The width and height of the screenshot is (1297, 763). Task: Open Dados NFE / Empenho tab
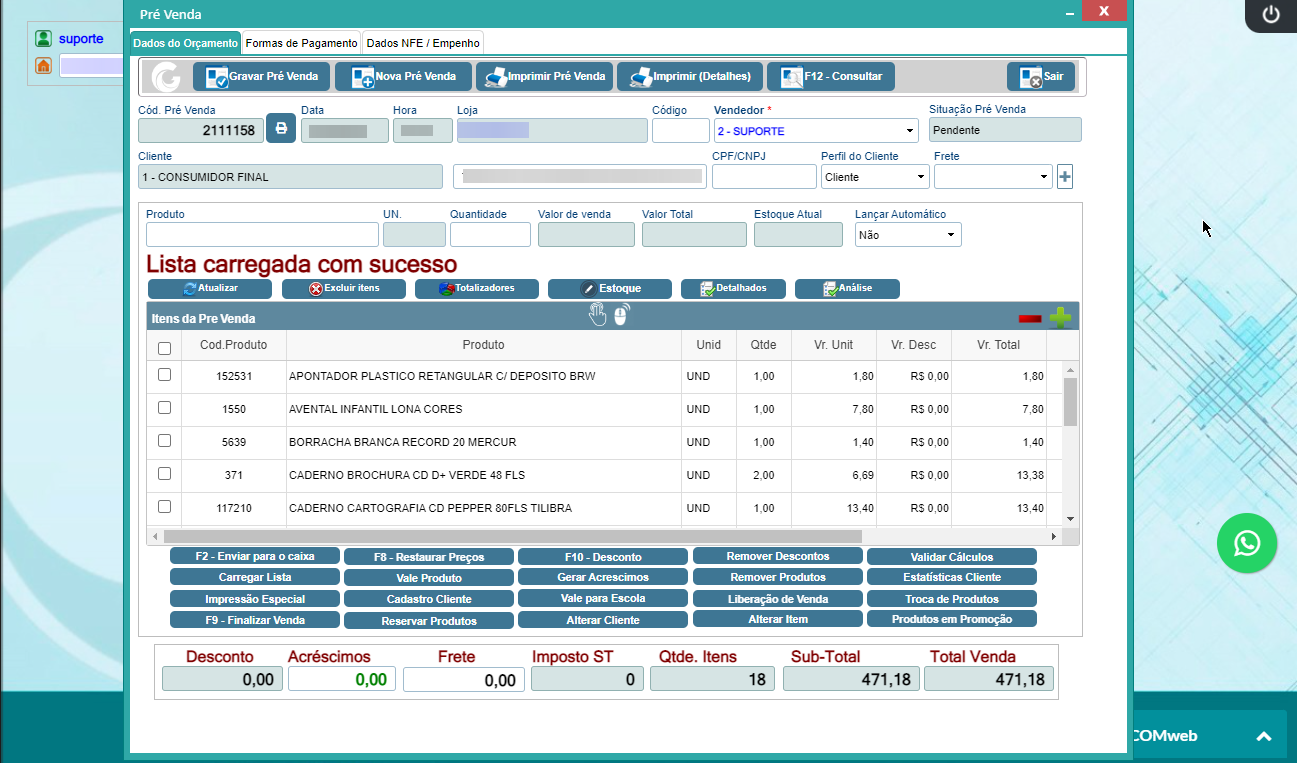[423, 43]
